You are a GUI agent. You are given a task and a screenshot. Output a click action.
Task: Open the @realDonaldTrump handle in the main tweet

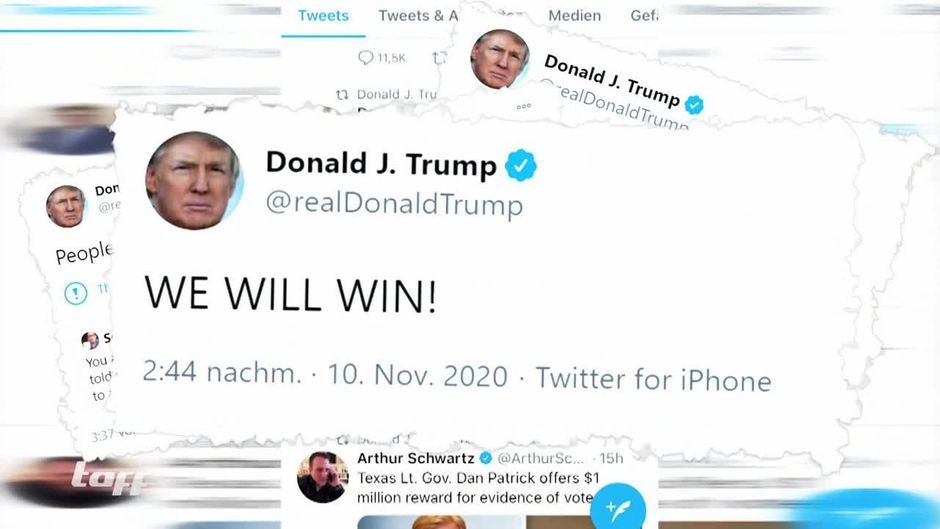point(394,203)
